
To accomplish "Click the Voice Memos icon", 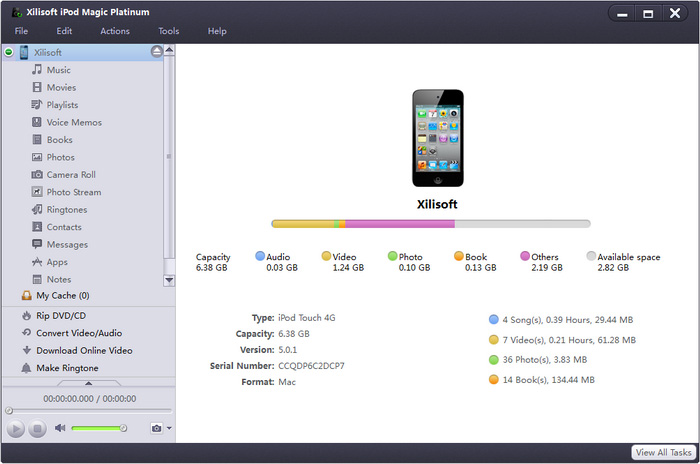I will click(37, 122).
